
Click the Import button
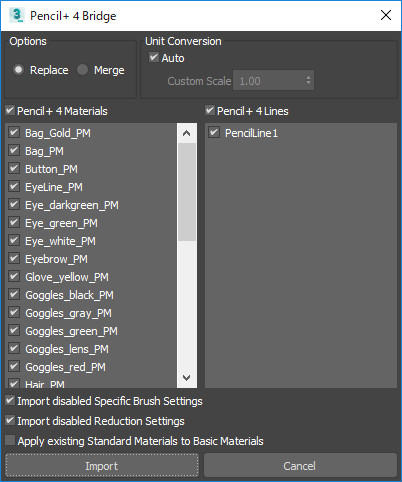[x=102, y=465]
